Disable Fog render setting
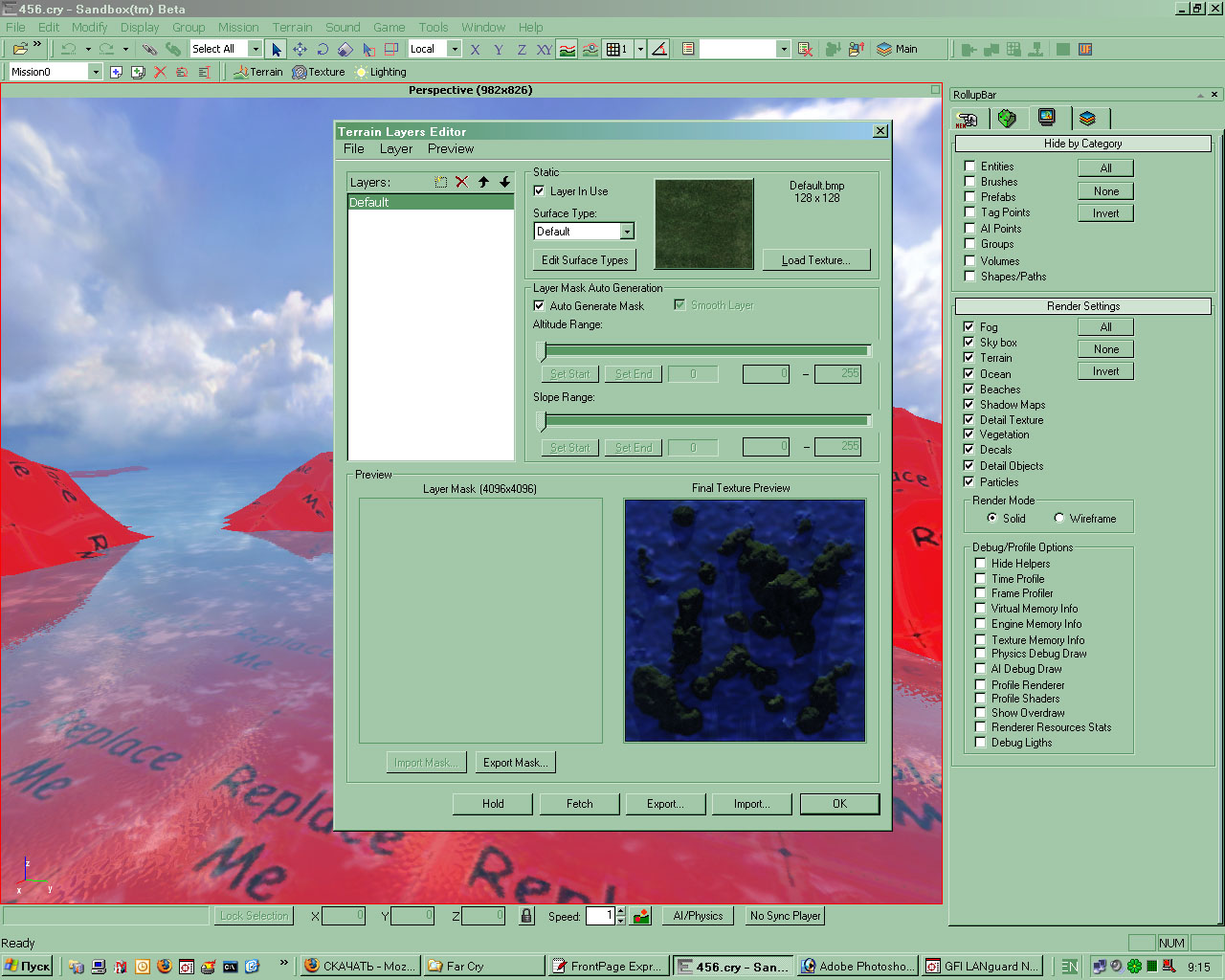Screen dimensions: 1225x980 point(969,327)
